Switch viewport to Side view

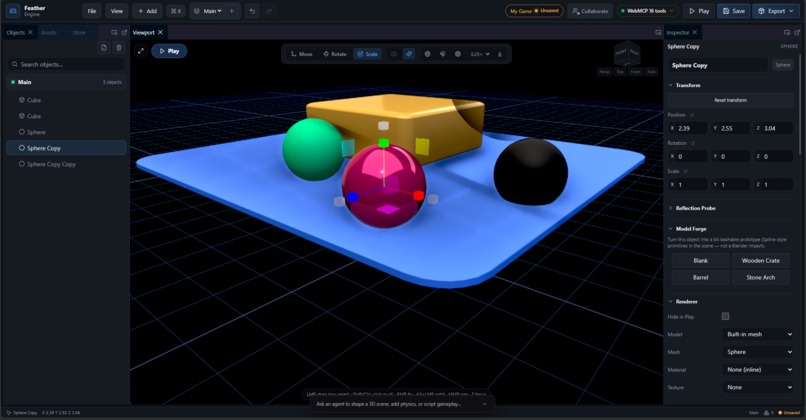tap(651, 72)
